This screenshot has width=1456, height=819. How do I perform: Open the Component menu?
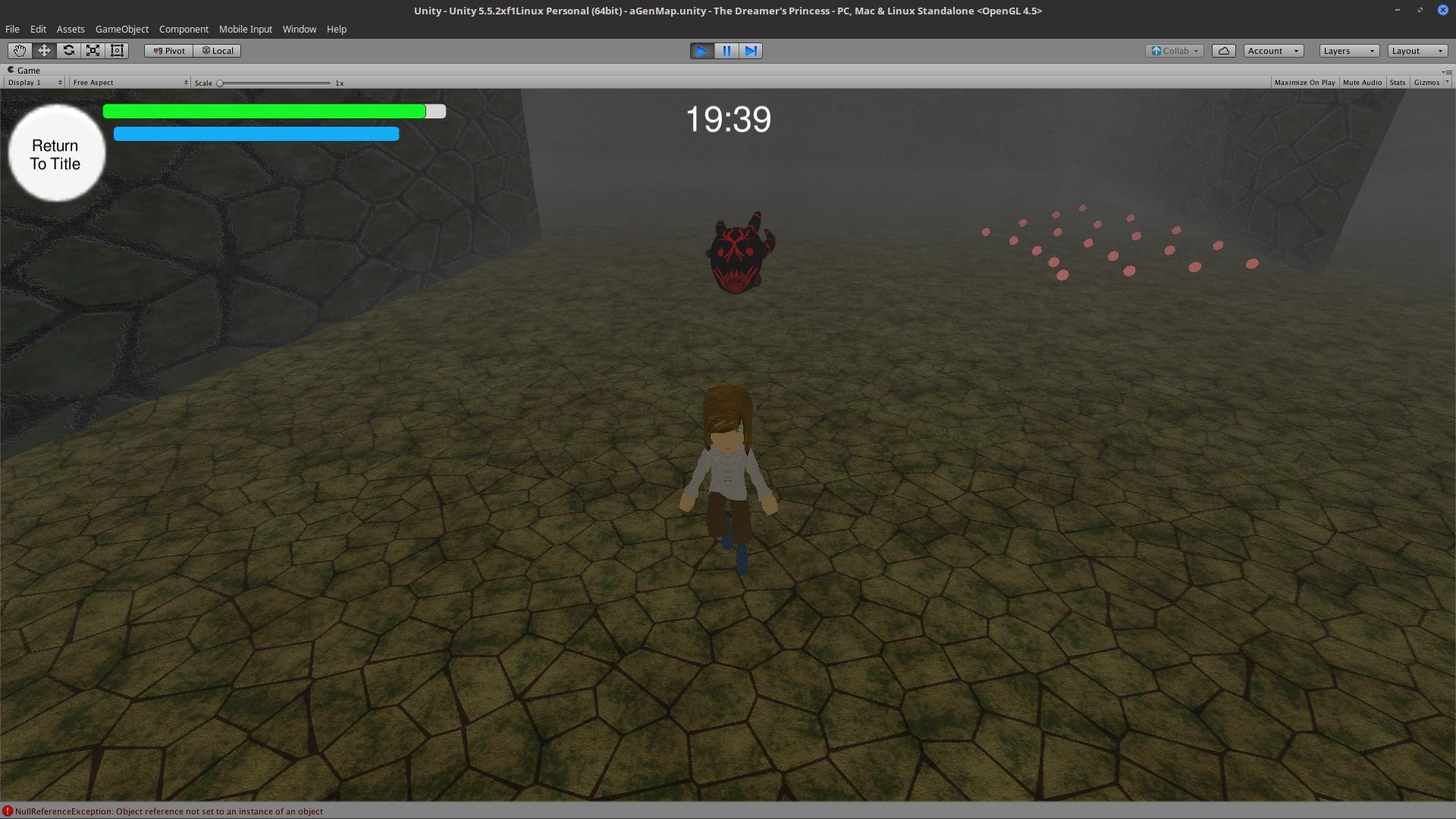184,30
